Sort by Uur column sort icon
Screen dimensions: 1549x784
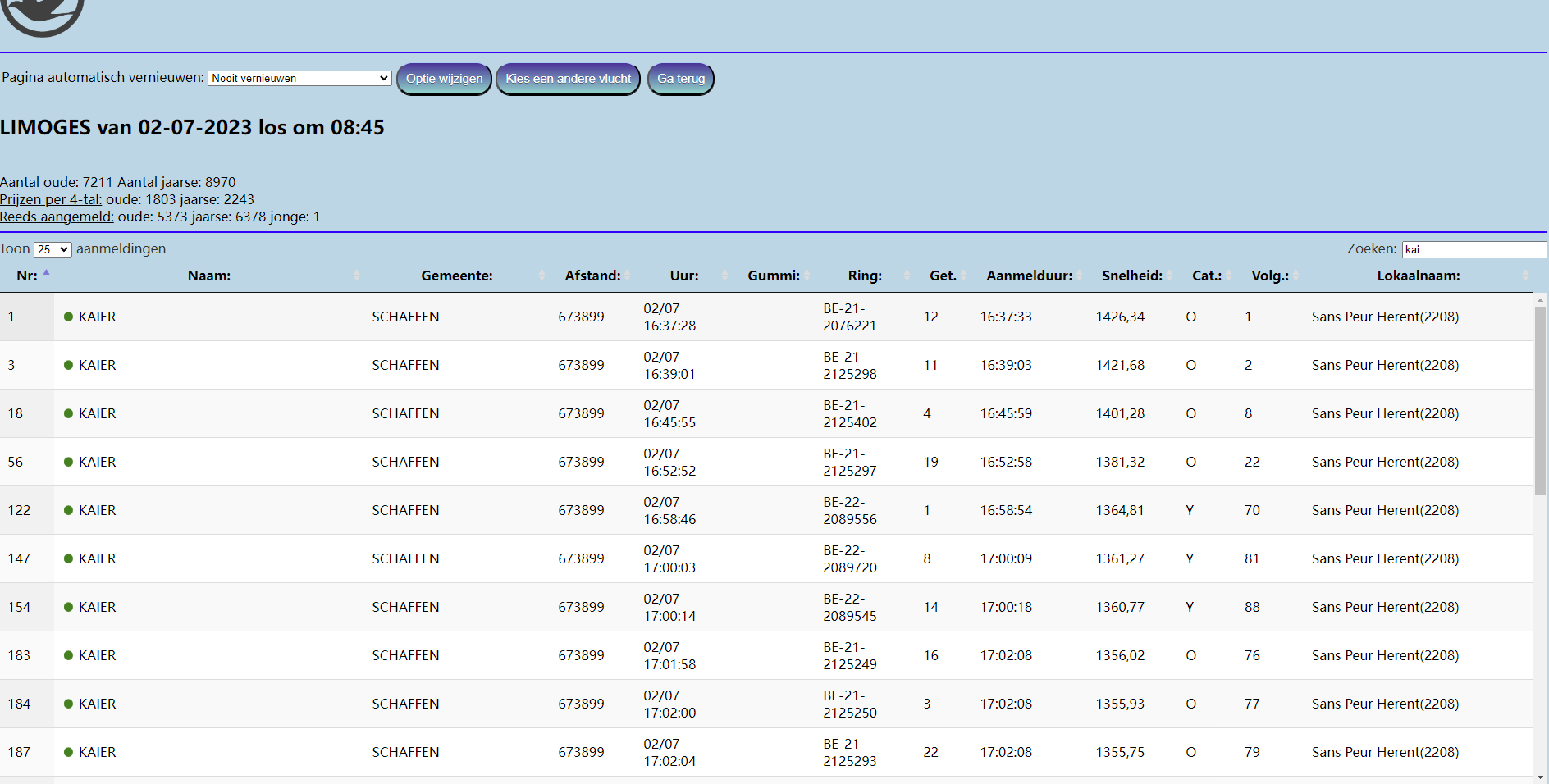click(x=724, y=276)
